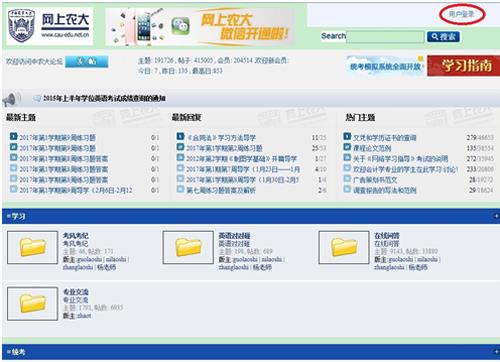This screenshot has width=500, height=362.
Task: Open the red 学习指南 button
Action: (463, 66)
